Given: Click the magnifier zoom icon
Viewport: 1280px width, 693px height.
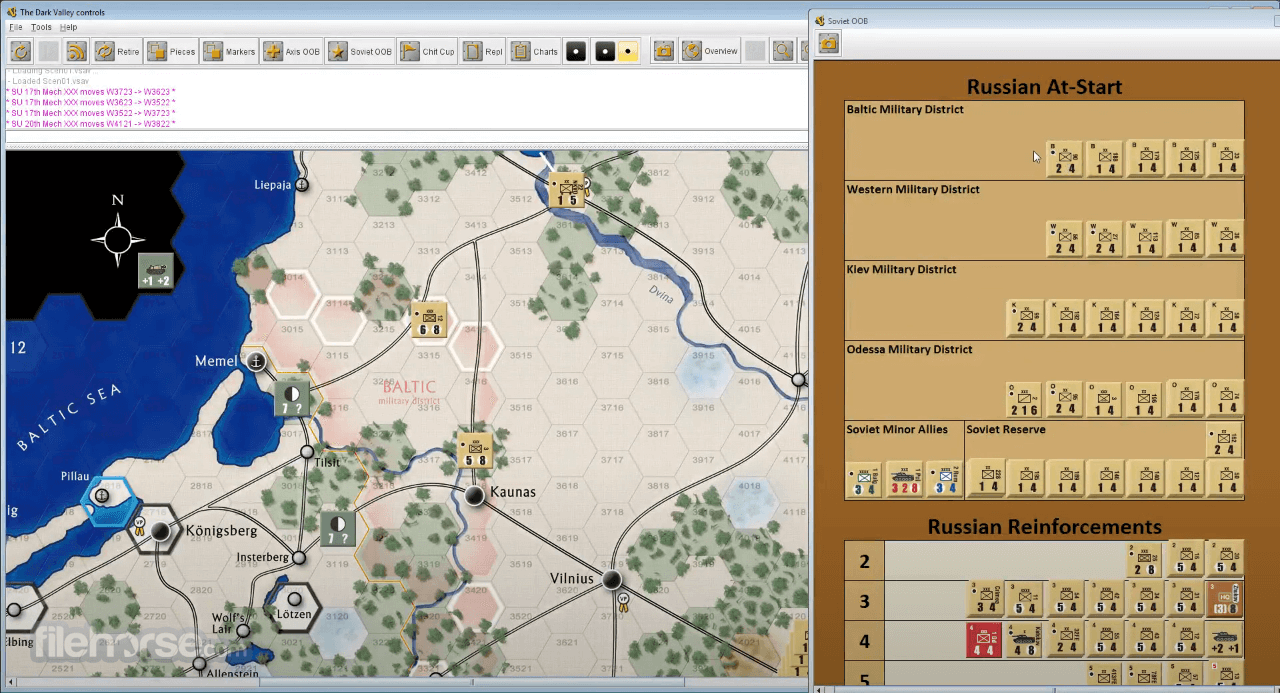Looking at the screenshot, I should click(783, 51).
